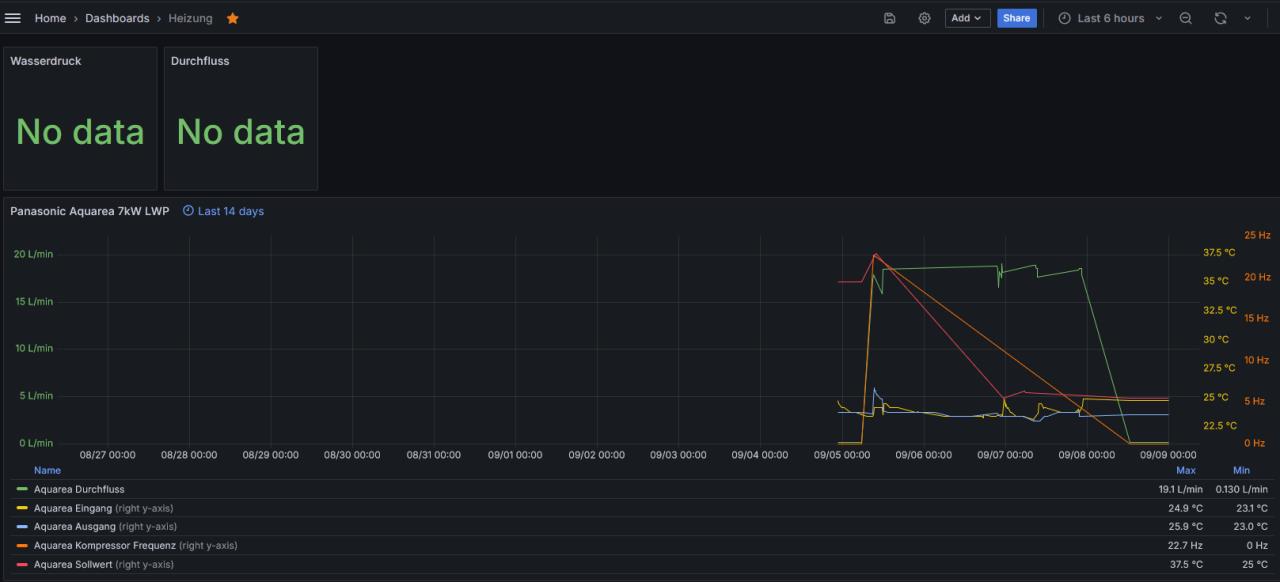Open the refresh interval dropdown arrow

1247,18
